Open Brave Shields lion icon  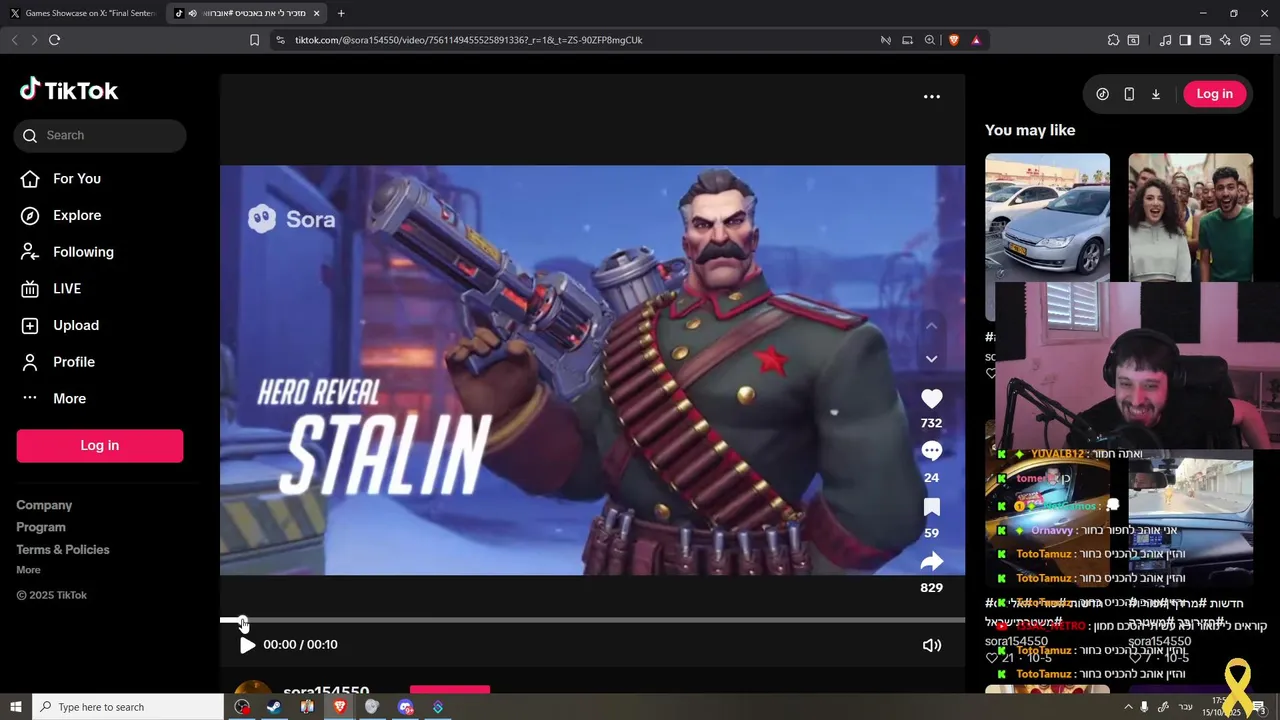[x=954, y=40]
